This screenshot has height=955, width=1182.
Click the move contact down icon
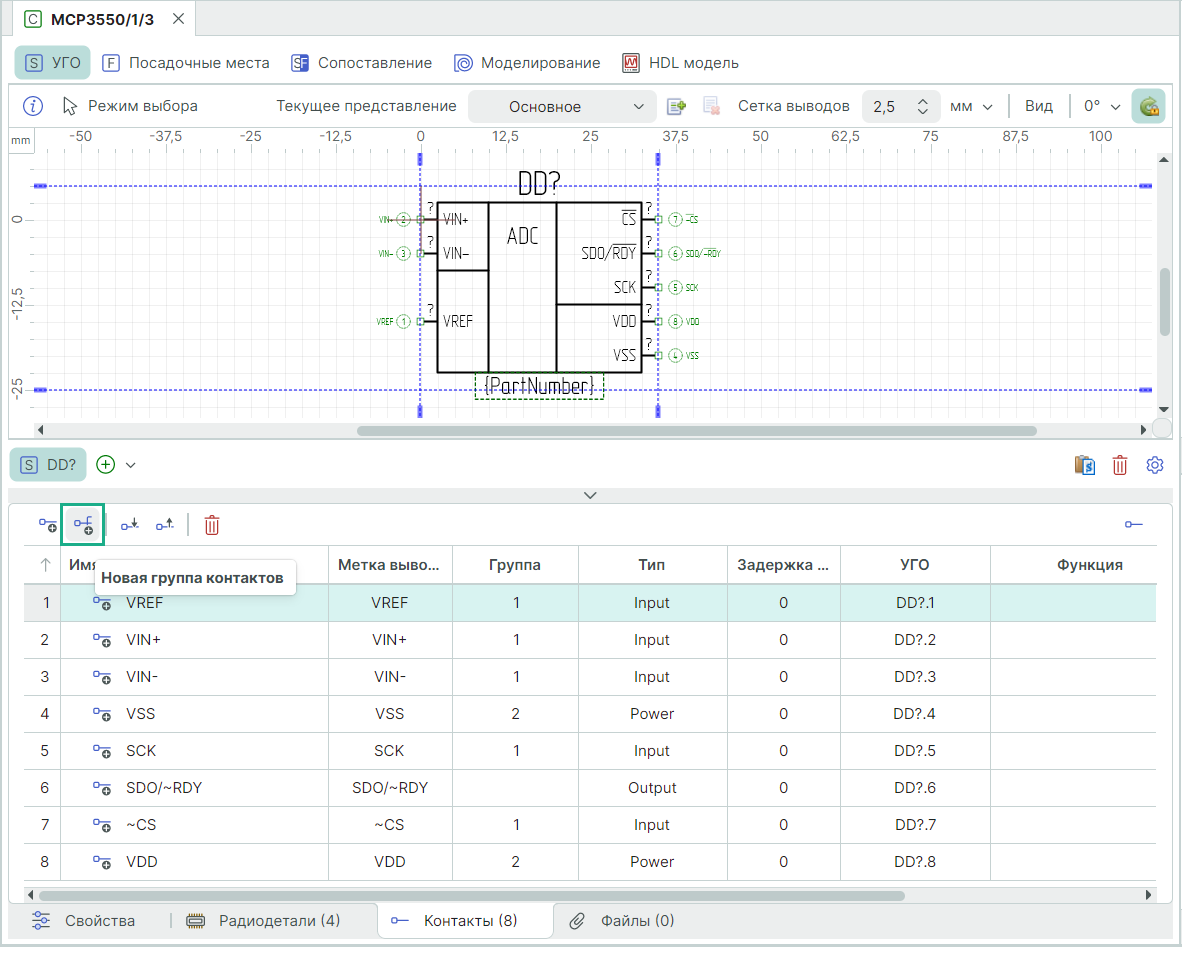[x=129, y=524]
